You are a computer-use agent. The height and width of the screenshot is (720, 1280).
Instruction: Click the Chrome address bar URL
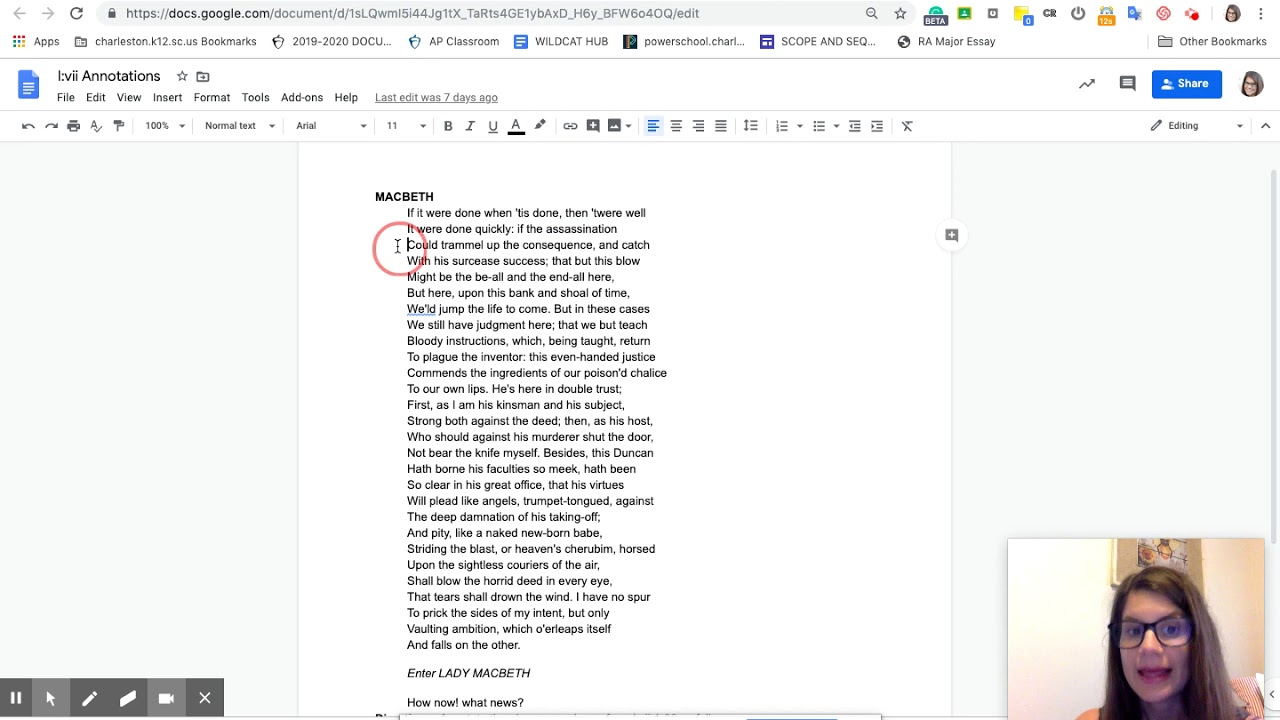tap(412, 14)
